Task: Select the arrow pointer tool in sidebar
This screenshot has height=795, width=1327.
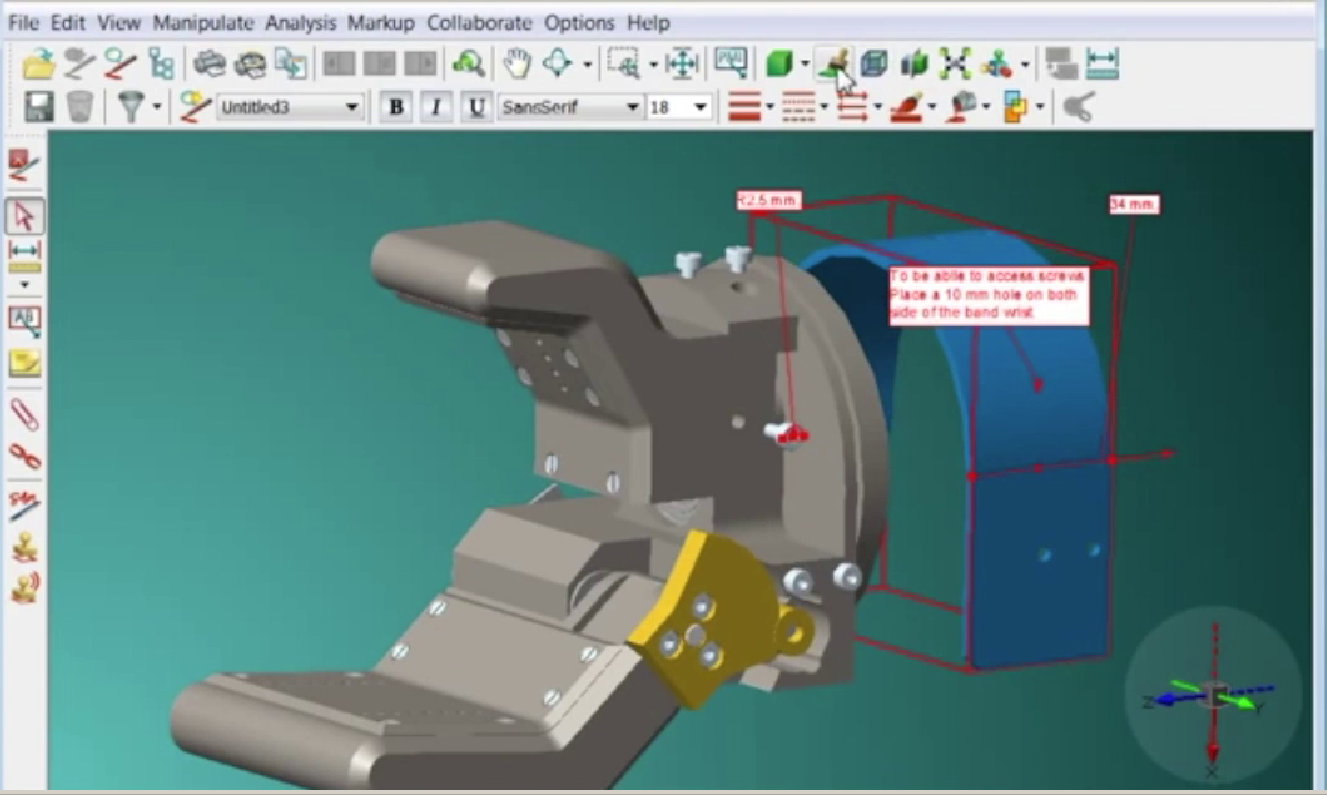Action: click(x=25, y=215)
